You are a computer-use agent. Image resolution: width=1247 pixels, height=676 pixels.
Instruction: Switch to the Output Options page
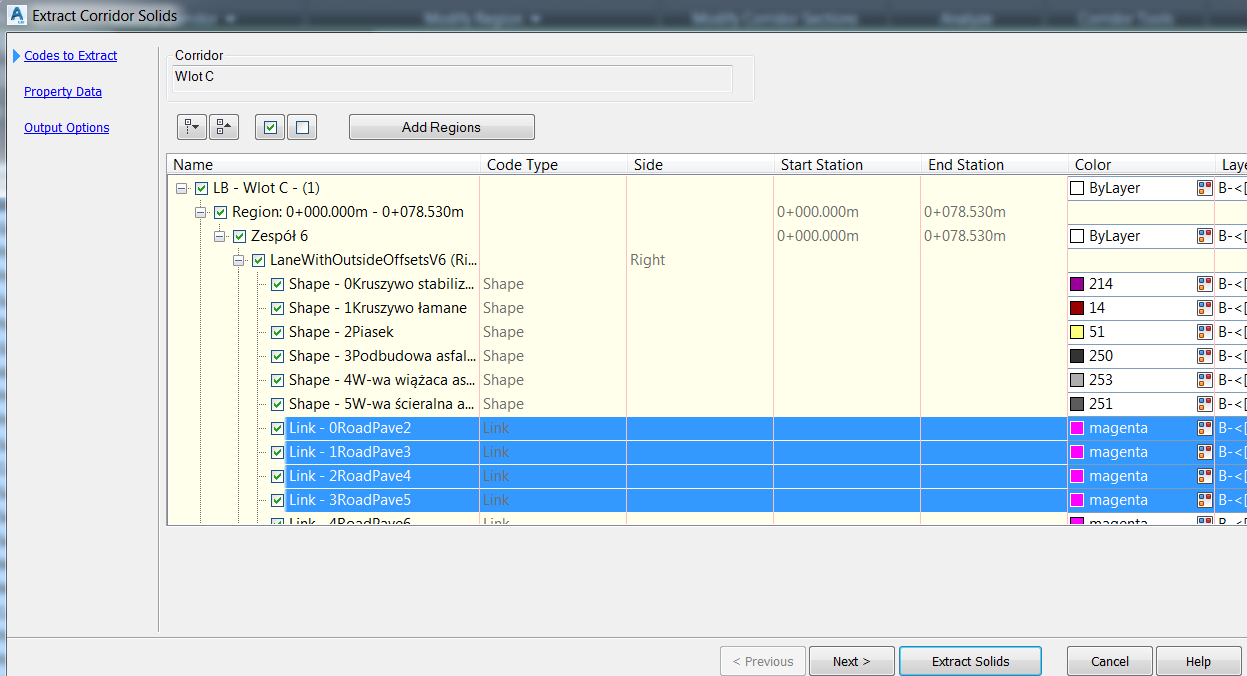pyautogui.click(x=66, y=127)
